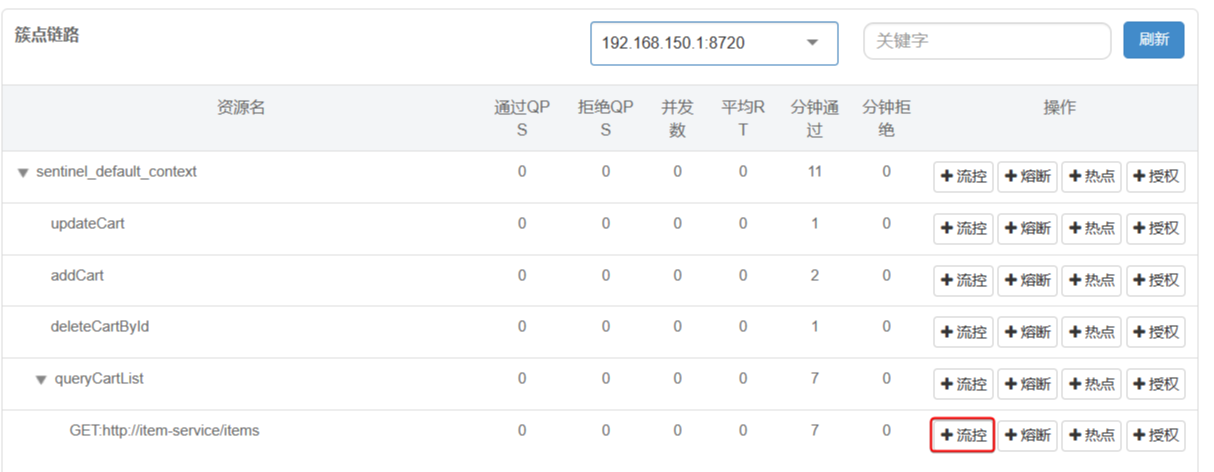
Task: Select the deleteCartById resource name
Action: (99, 327)
